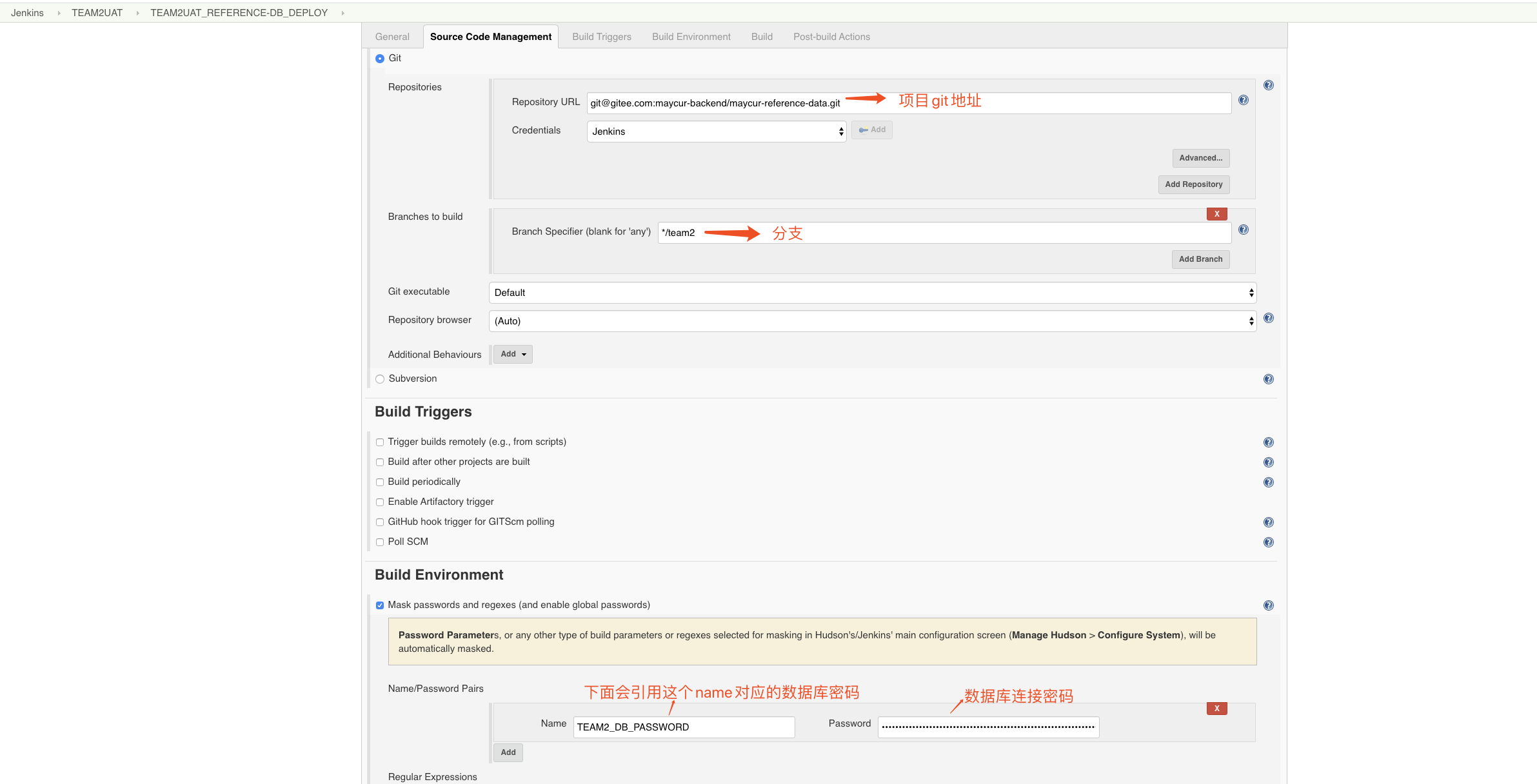
Task: Open the Additional Behaviours Add dropdown
Action: click(513, 354)
